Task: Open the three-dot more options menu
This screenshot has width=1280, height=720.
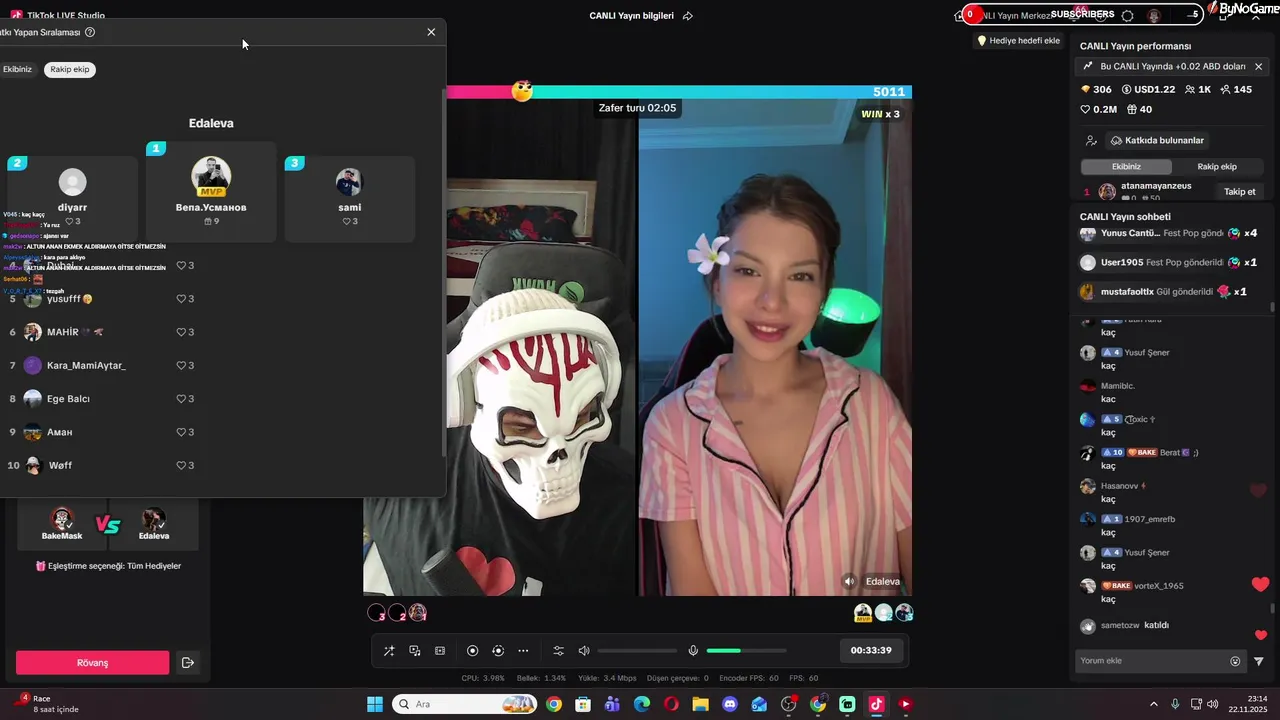Action: pyautogui.click(x=523, y=651)
